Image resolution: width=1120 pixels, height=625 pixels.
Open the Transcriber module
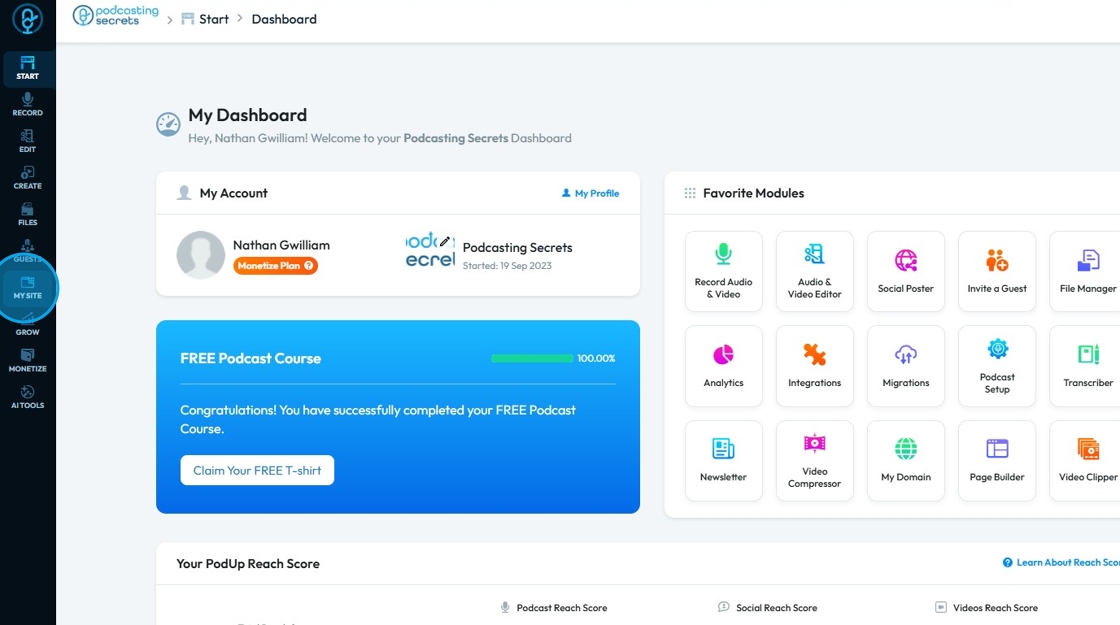click(x=1087, y=366)
